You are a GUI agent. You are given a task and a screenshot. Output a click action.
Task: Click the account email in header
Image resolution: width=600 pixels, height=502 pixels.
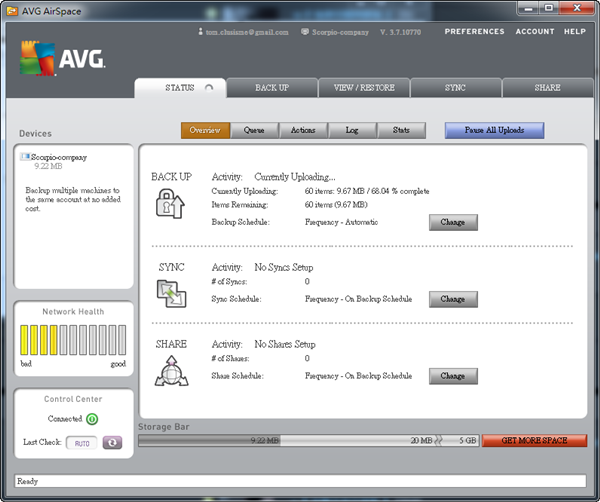click(x=247, y=32)
